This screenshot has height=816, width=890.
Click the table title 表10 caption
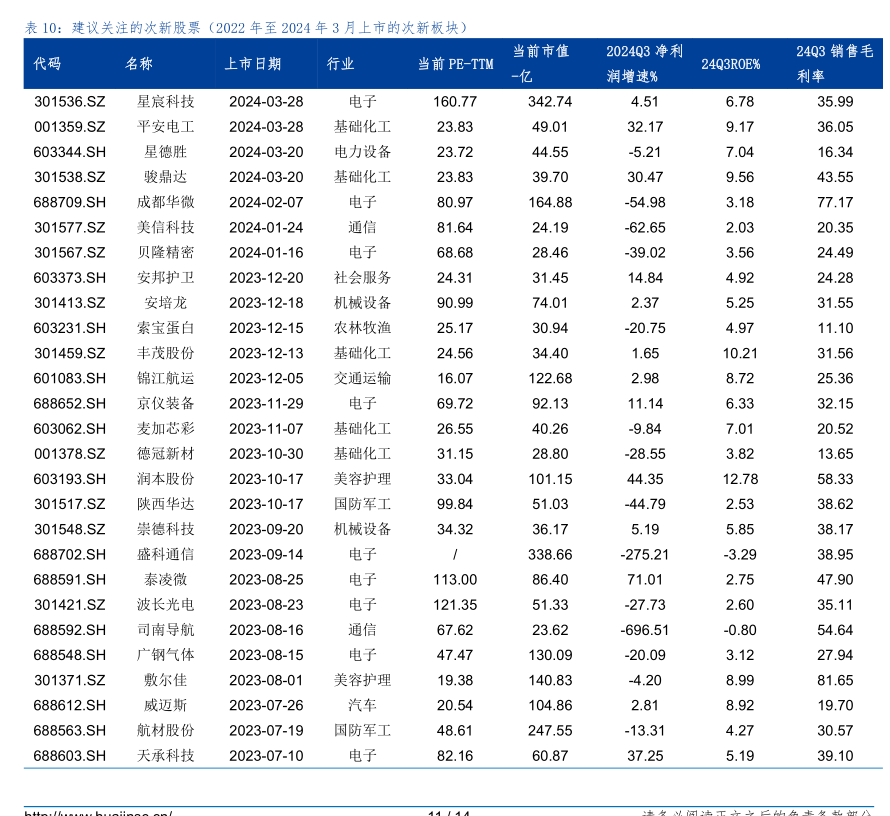click(x=246, y=28)
